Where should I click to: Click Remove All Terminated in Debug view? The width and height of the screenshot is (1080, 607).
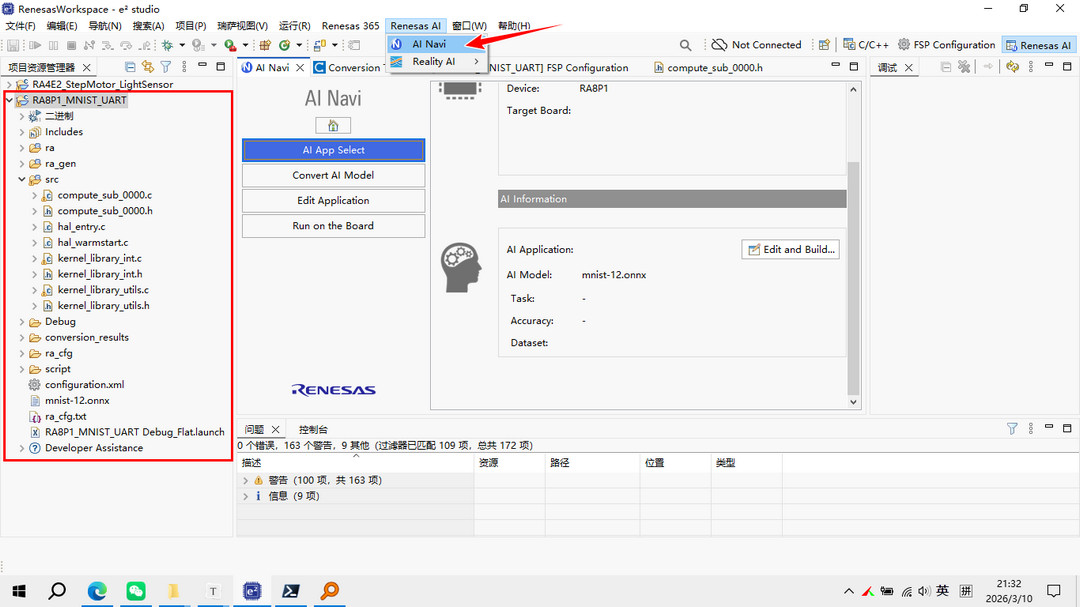point(964,67)
